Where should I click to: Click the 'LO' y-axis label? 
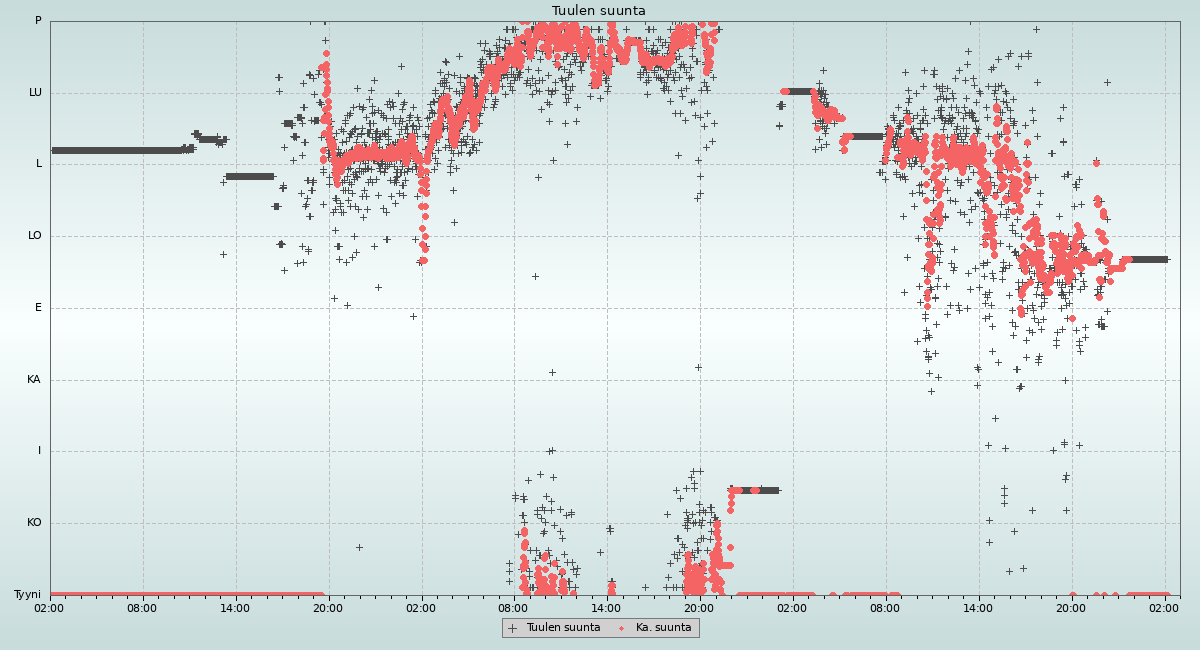pyautogui.click(x=35, y=236)
